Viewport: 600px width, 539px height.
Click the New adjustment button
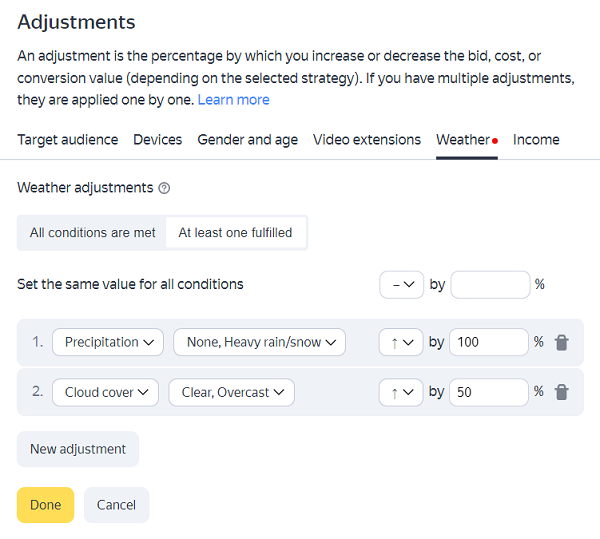78,449
